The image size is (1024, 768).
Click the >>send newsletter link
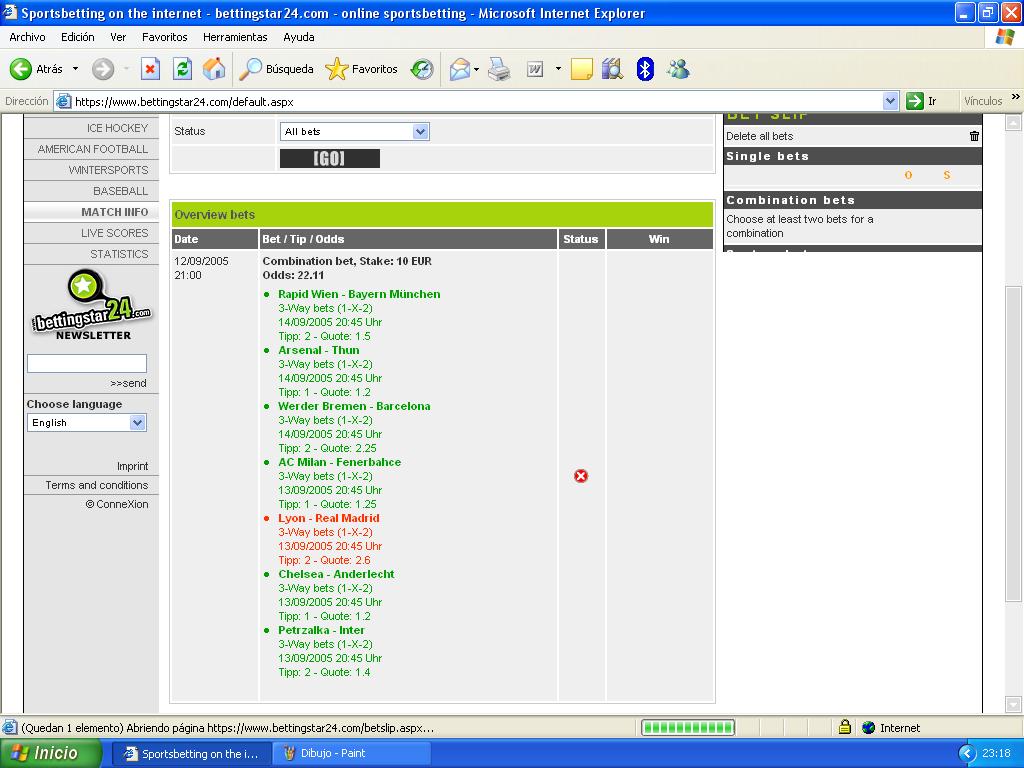pyautogui.click(x=128, y=383)
